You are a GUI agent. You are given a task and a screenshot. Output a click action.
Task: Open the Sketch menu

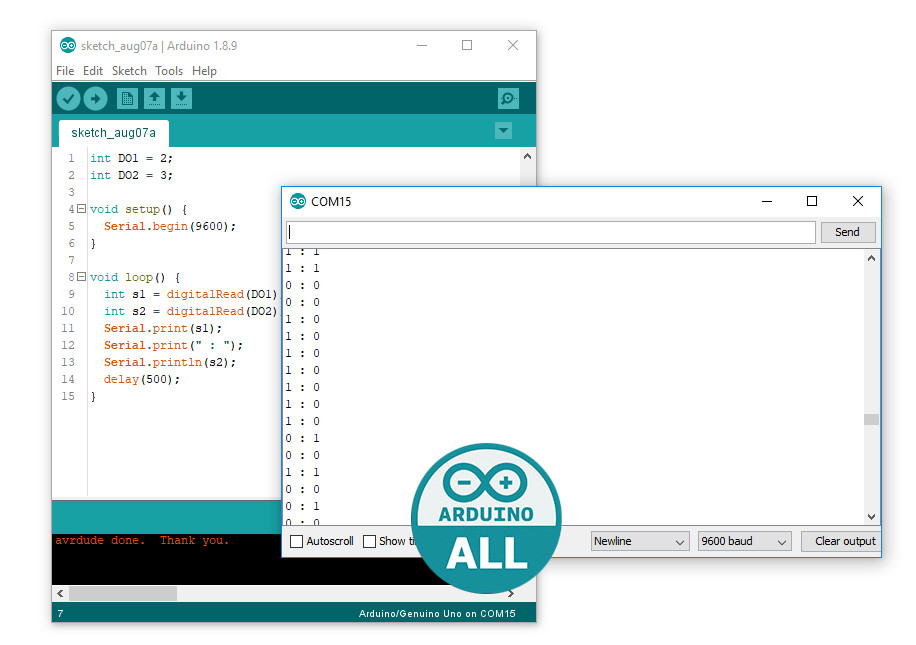(129, 71)
